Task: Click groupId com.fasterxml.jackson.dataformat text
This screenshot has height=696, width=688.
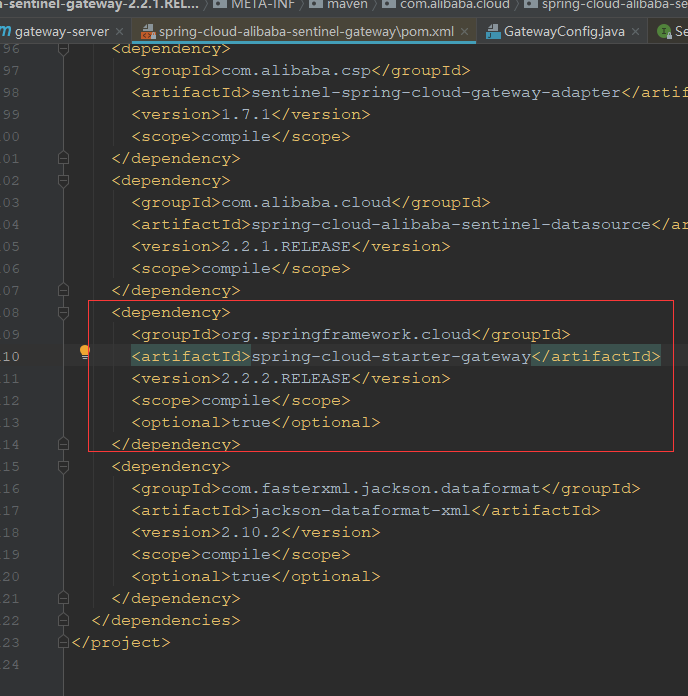Action: [x=381, y=488]
